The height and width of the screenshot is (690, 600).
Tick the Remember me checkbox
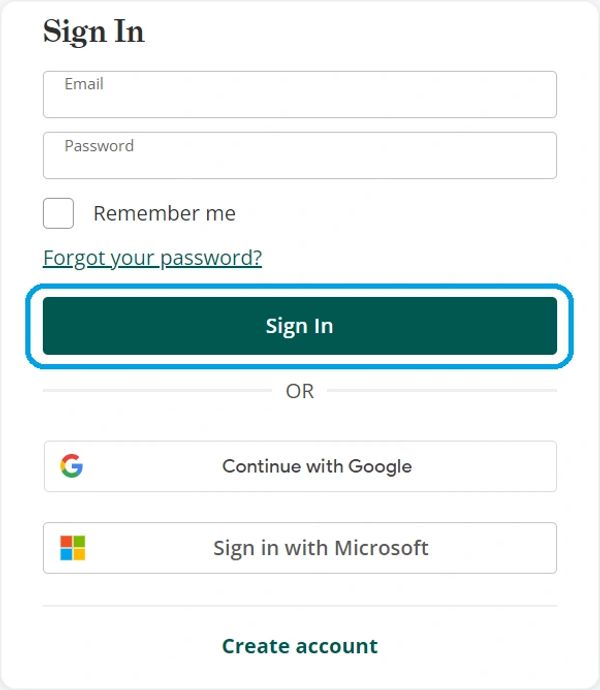[x=59, y=213]
